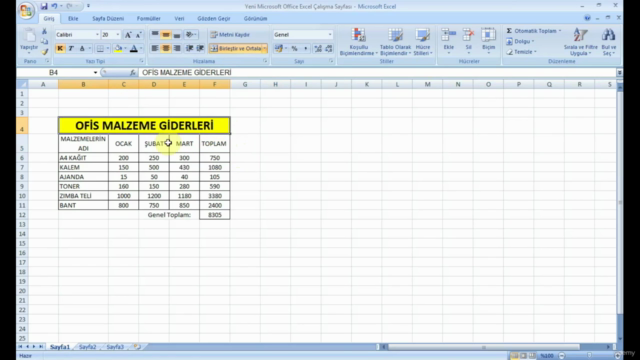Click the Office button logo

coord(26,10)
